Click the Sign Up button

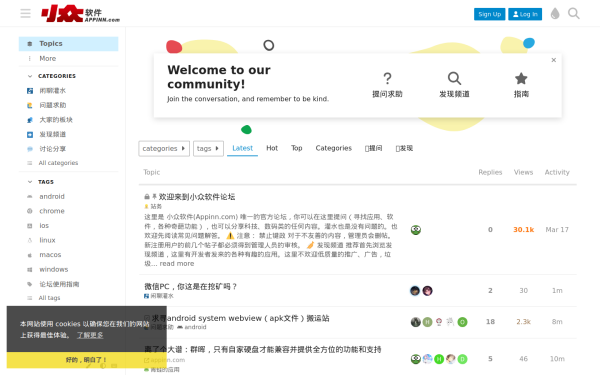point(489,14)
